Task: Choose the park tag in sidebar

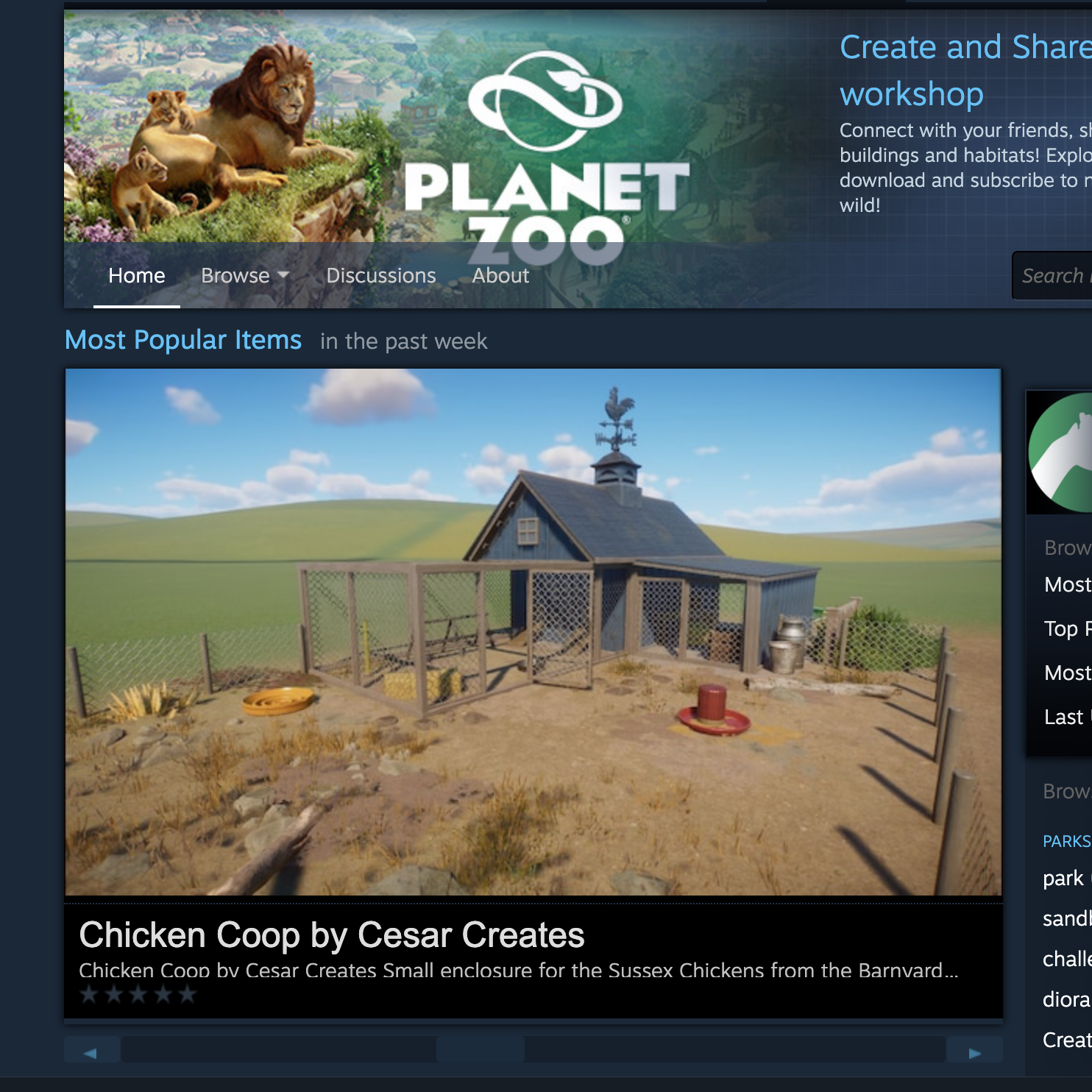Action: pos(1064,878)
